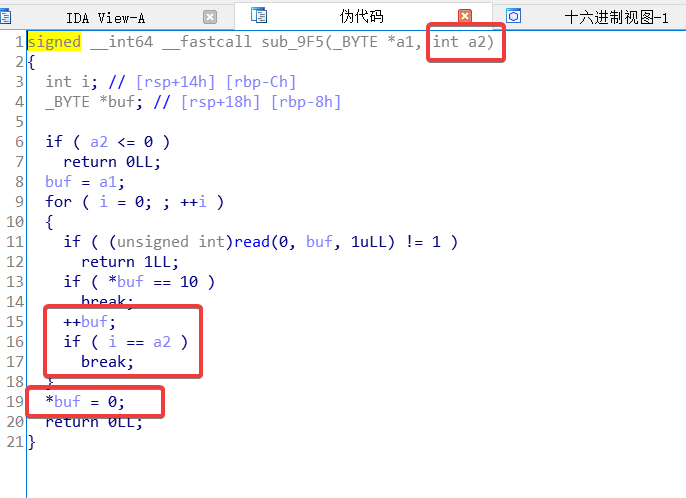Close the 伪代码 tab with red X
Viewport: 686px width, 498px height.
click(465, 16)
